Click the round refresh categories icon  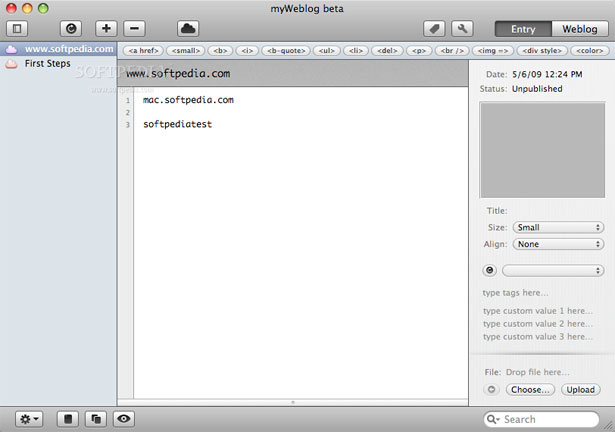pyautogui.click(x=489, y=270)
